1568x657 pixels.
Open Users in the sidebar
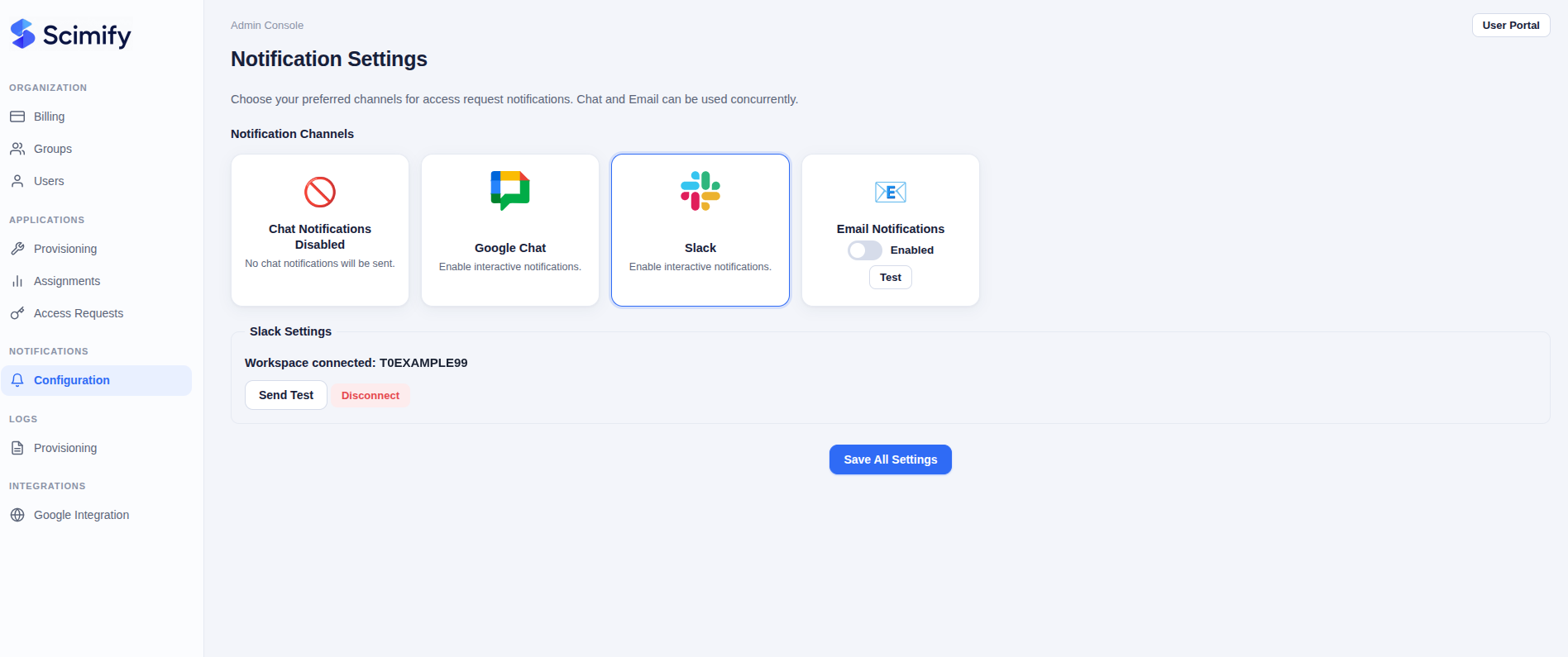point(96,181)
